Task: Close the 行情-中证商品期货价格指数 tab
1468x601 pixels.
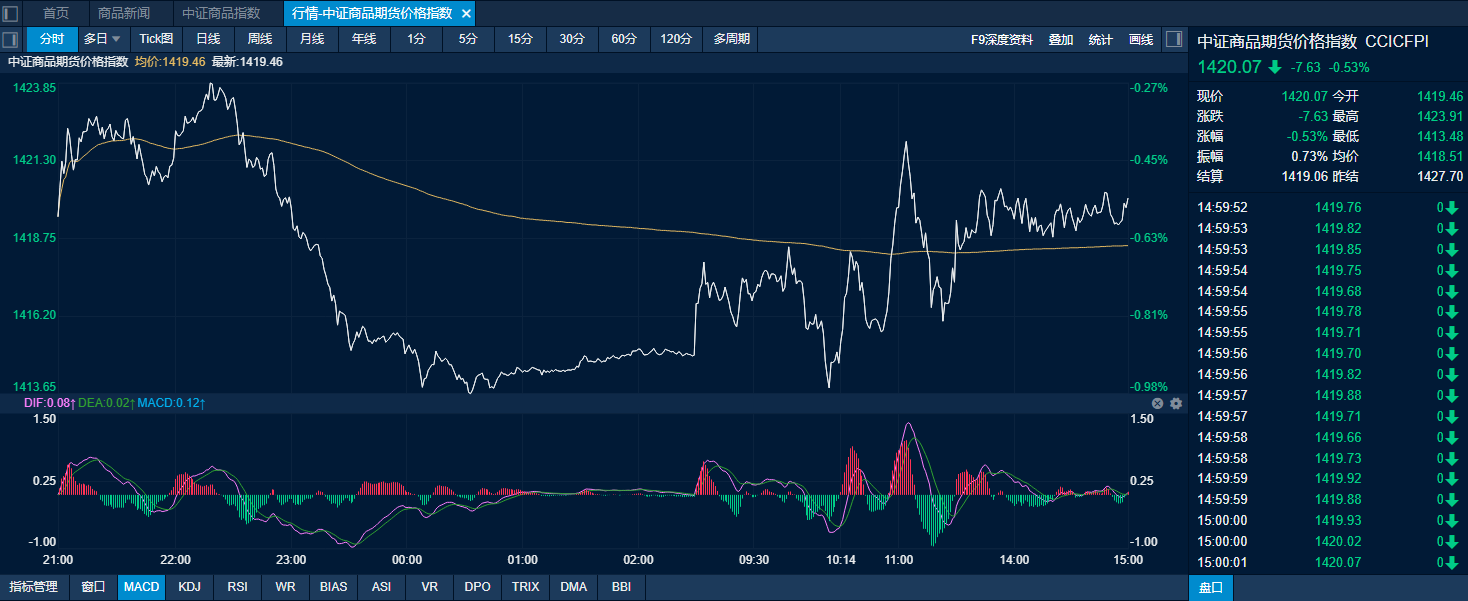Action: click(466, 13)
